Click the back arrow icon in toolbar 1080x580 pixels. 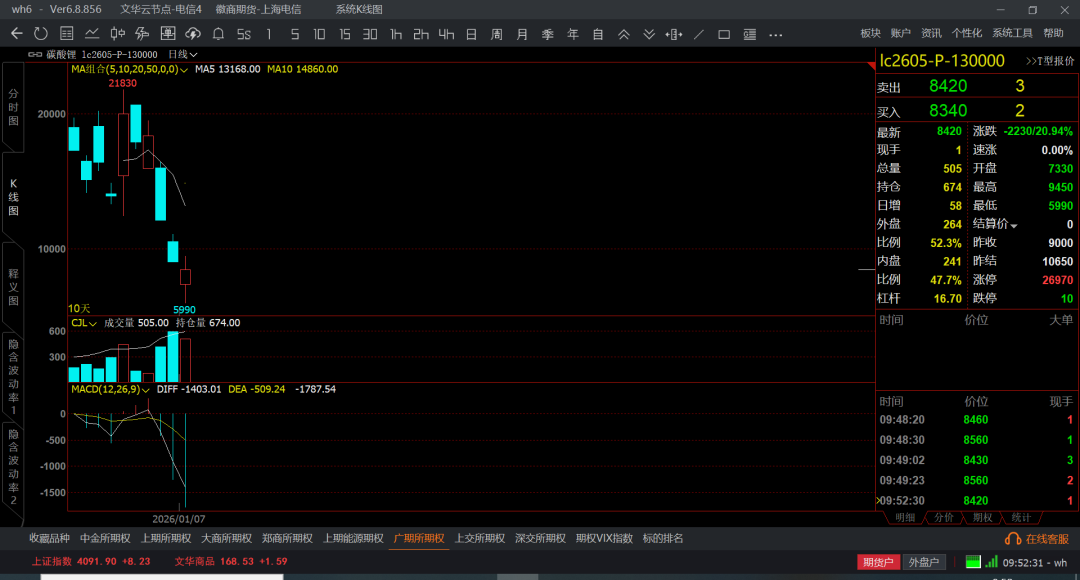tap(16, 34)
